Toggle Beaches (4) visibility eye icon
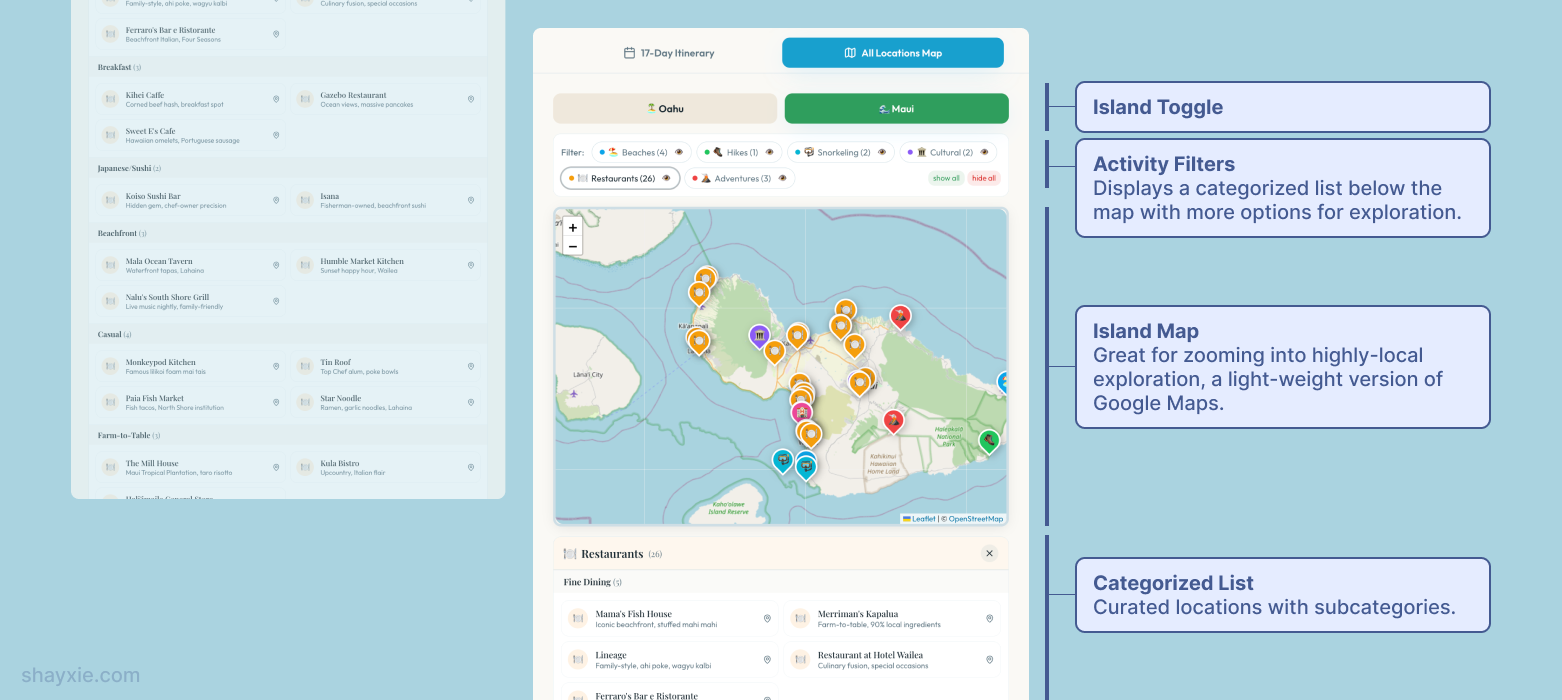 click(679, 152)
